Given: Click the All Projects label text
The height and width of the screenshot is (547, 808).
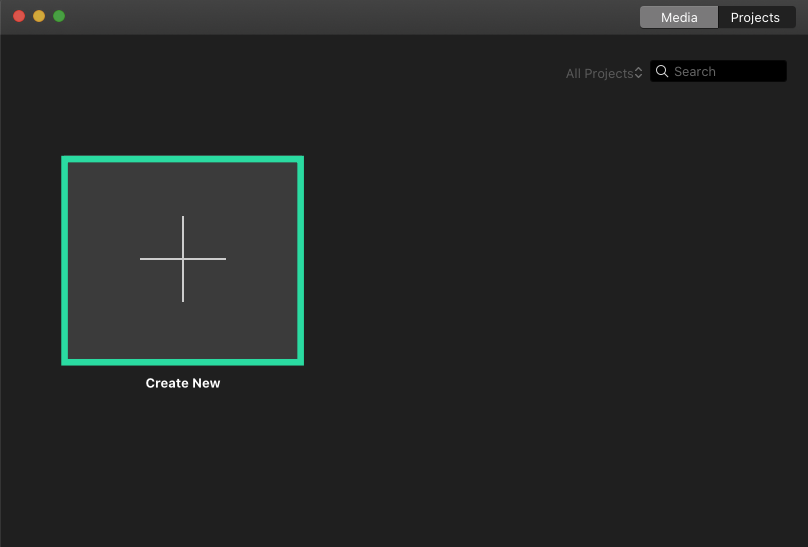Looking at the screenshot, I should tap(599, 73).
